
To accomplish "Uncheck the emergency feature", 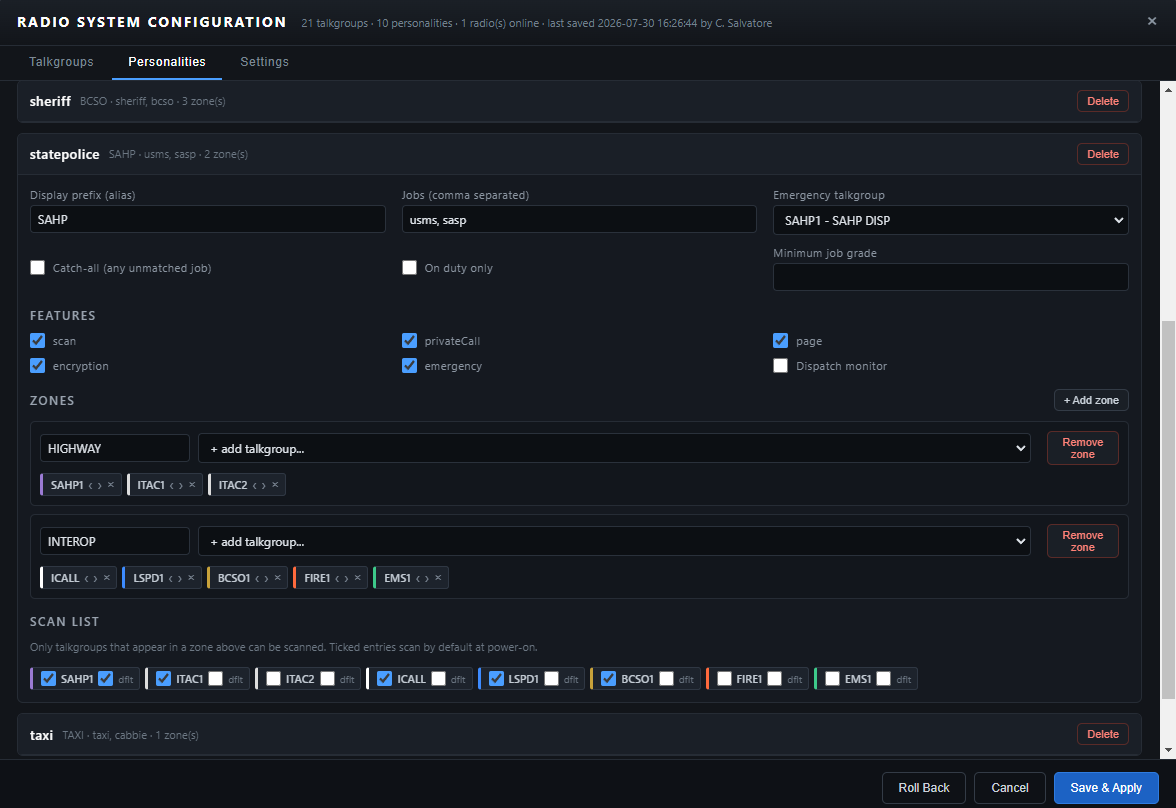I will (410, 365).
